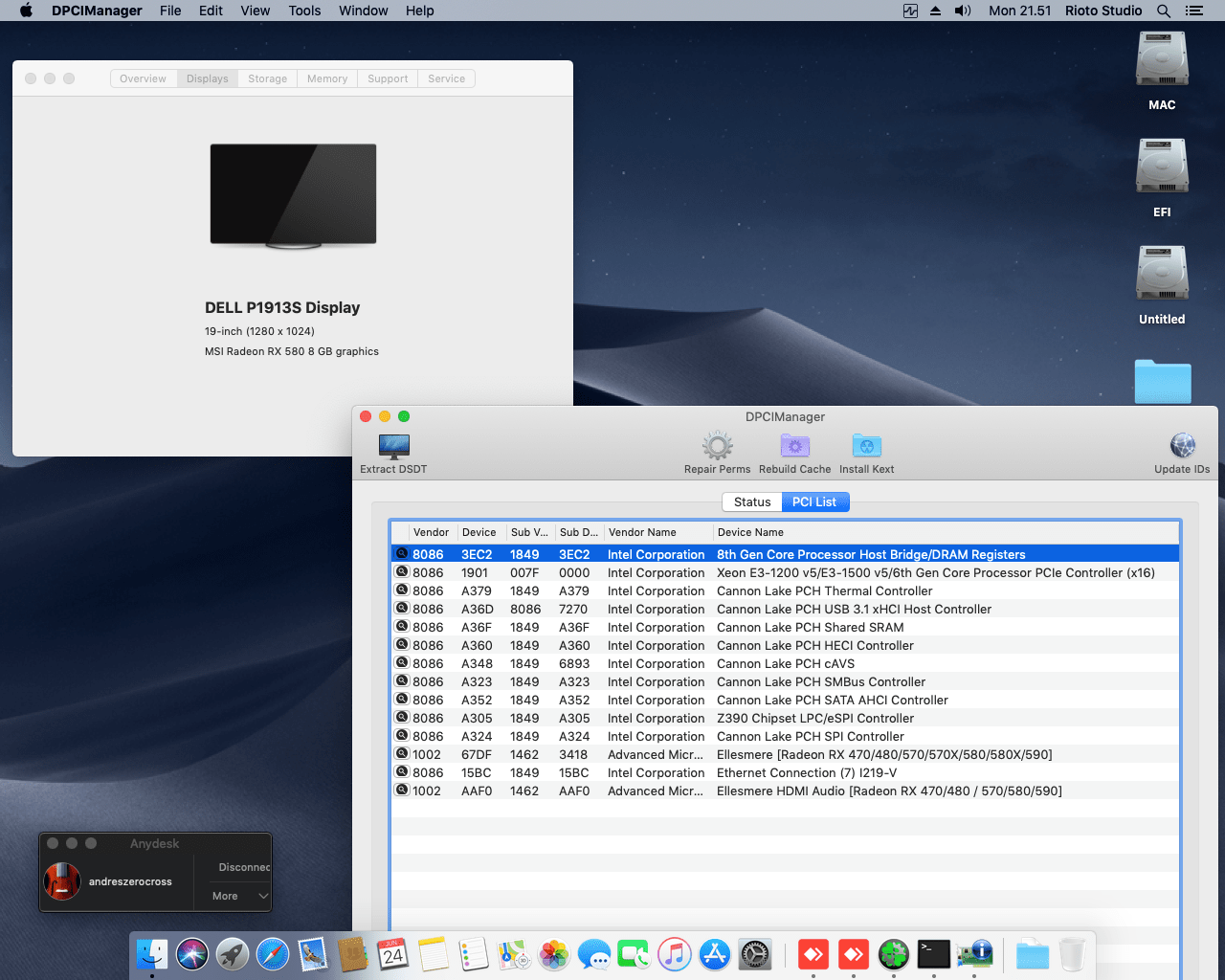Screen dimensions: 1225x980
Task: Open Terminal from the dock
Action: point(933,954)
